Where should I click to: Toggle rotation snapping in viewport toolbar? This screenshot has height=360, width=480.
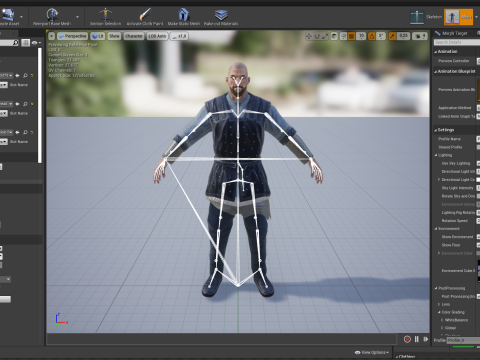point(372,36)
